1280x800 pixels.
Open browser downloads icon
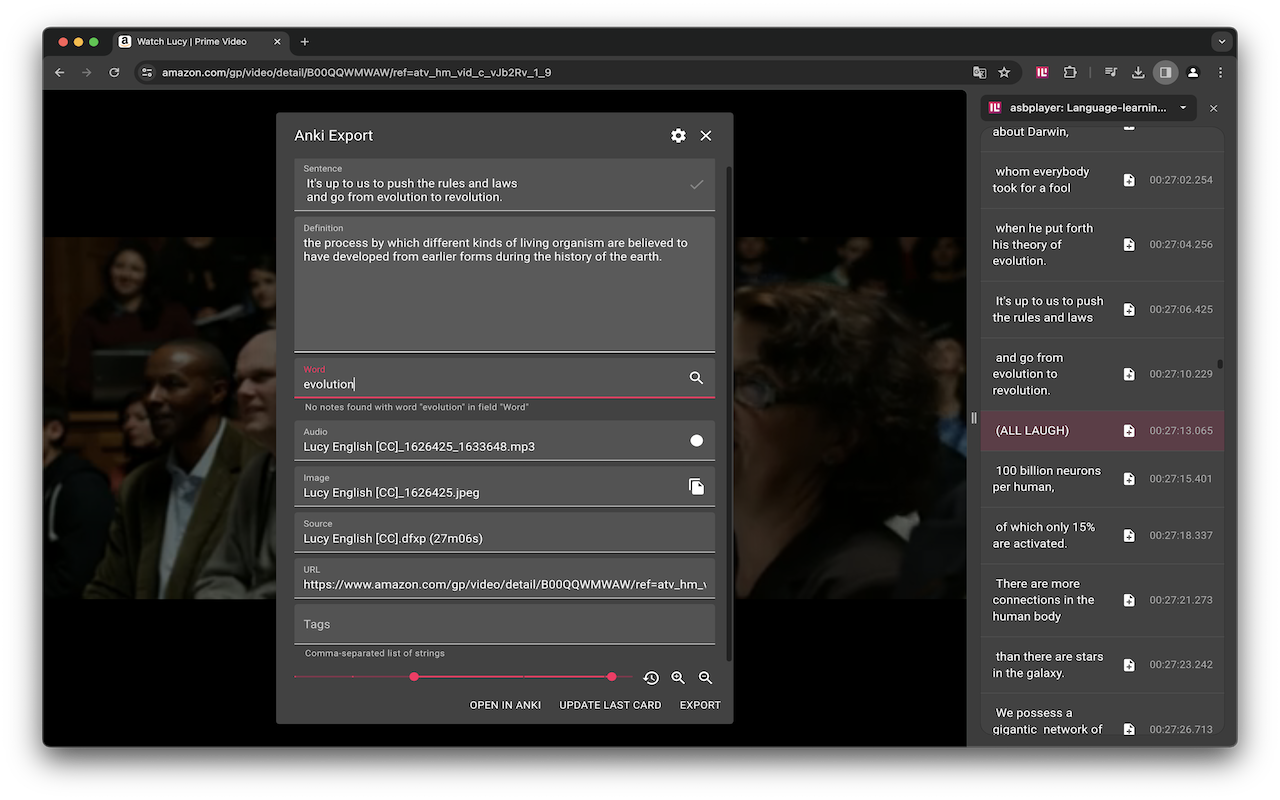tap(1138, 72)
